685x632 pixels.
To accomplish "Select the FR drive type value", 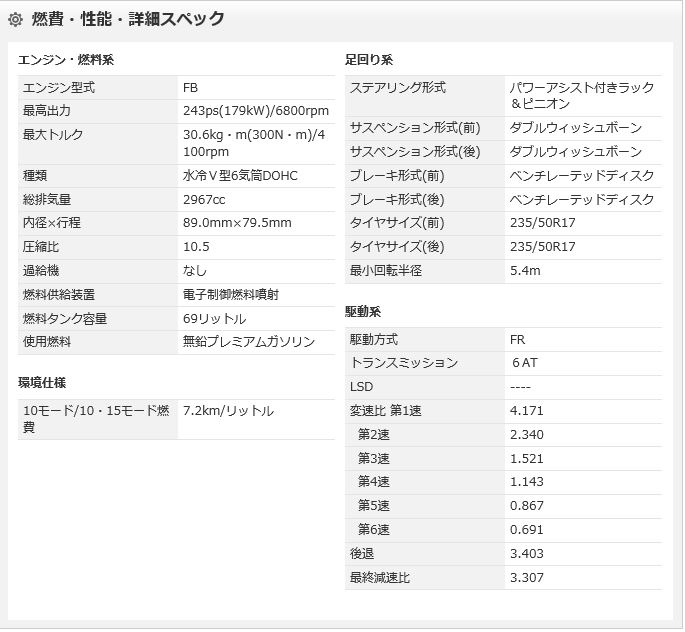I will coord(517,340).
